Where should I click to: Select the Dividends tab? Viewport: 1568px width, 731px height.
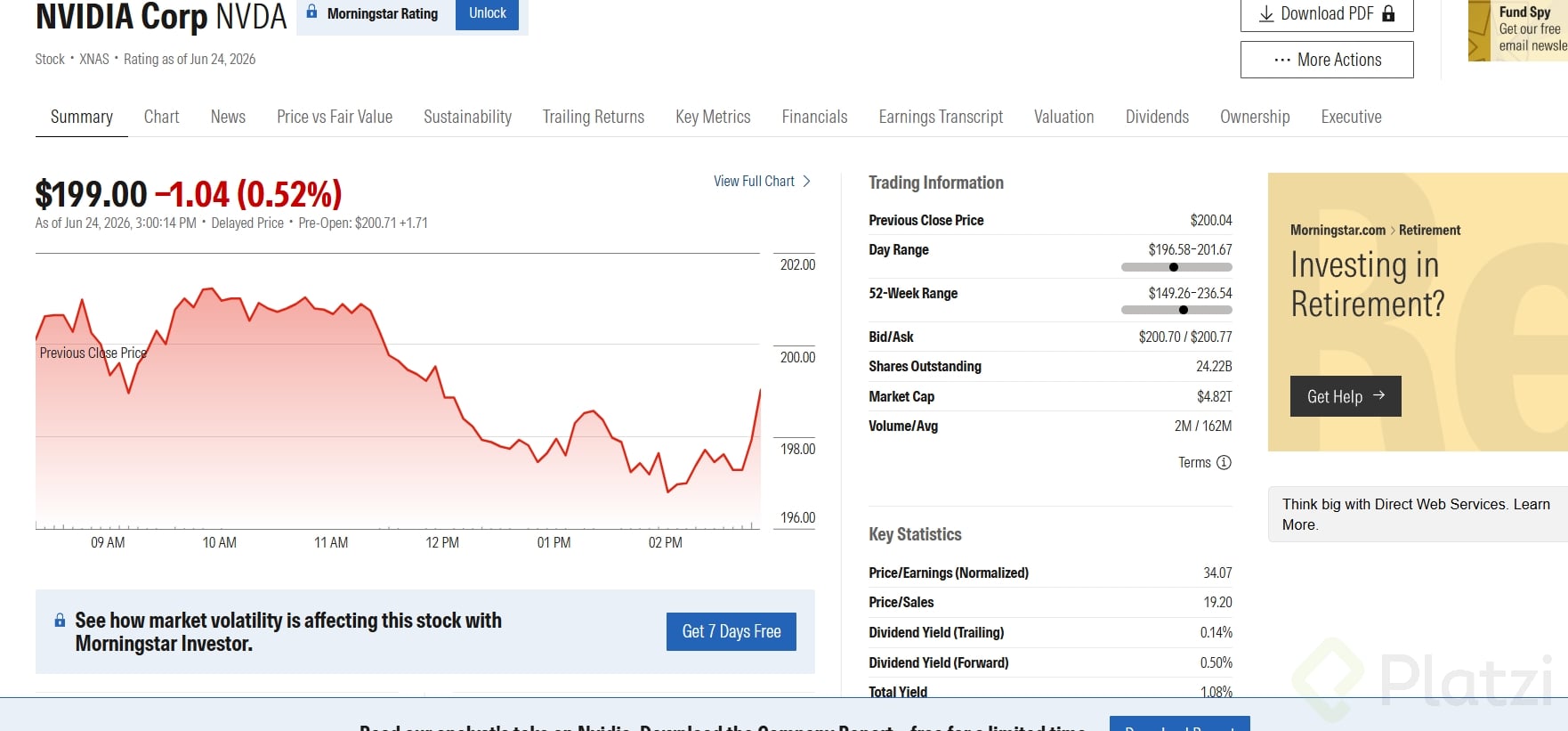[1157, 117]
